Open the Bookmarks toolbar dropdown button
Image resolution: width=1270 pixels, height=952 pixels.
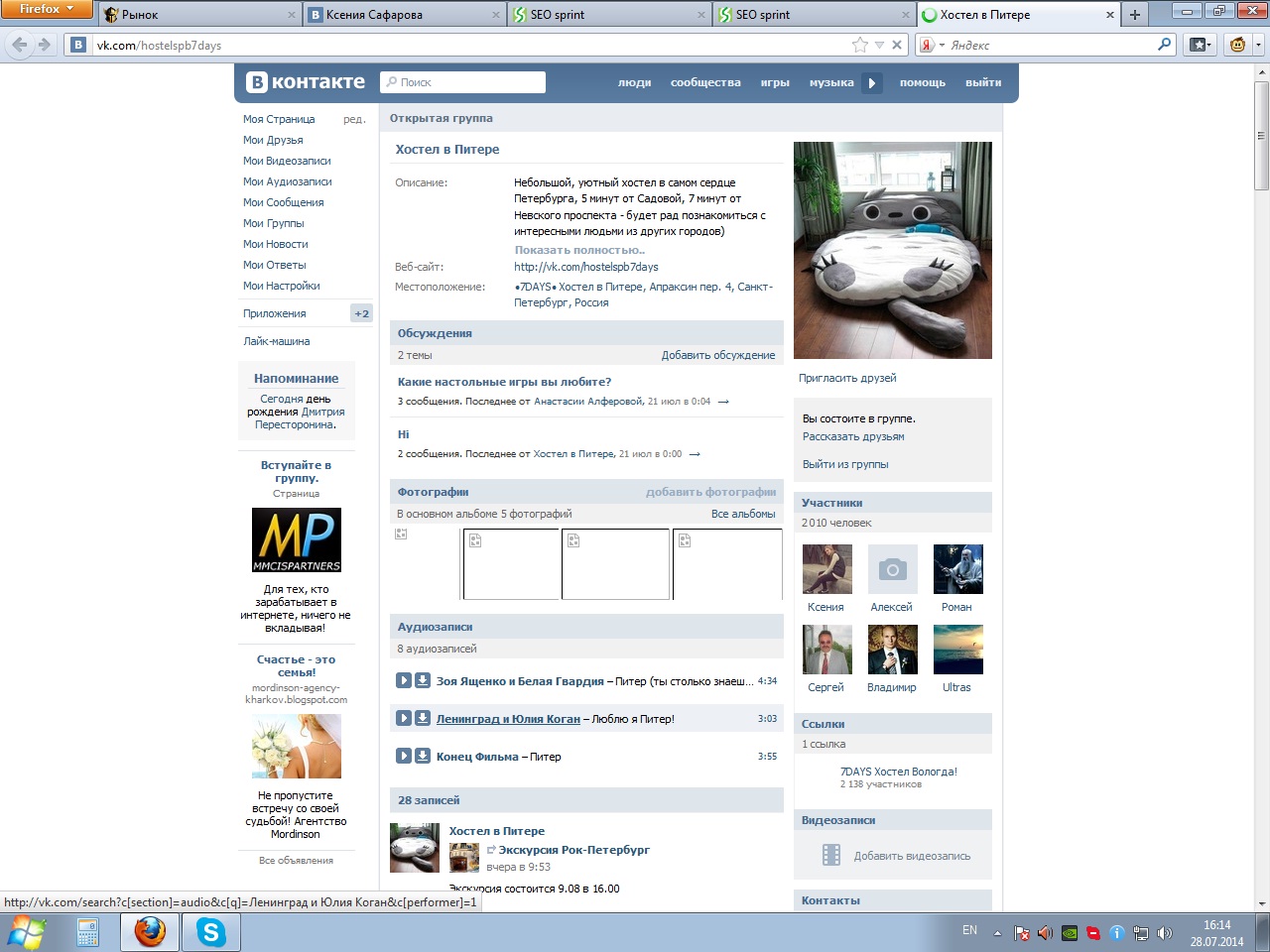pyautogui.click(x=1201, y=45)
